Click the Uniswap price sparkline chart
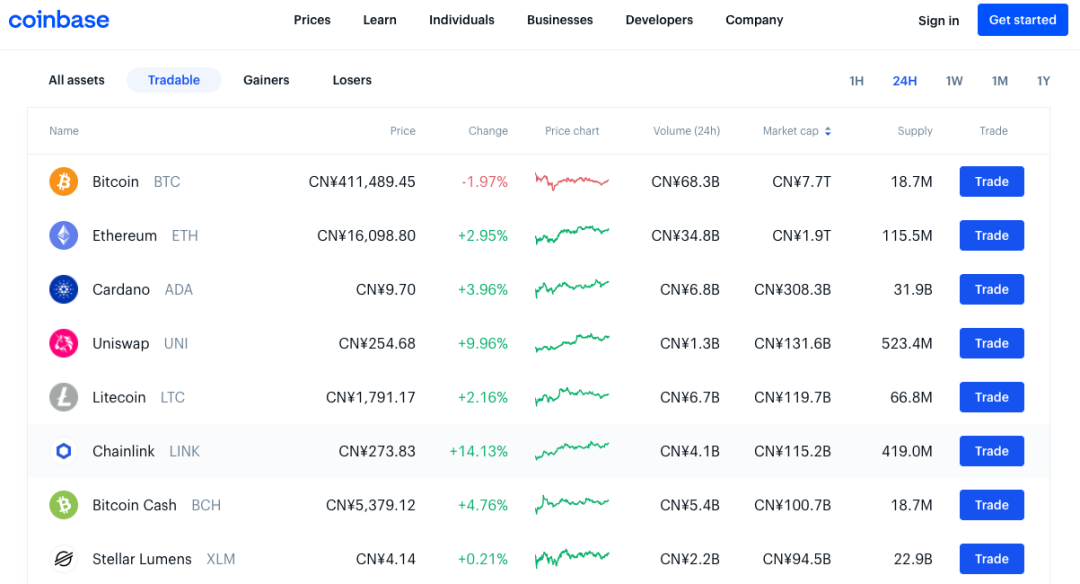 click(572, 342)
